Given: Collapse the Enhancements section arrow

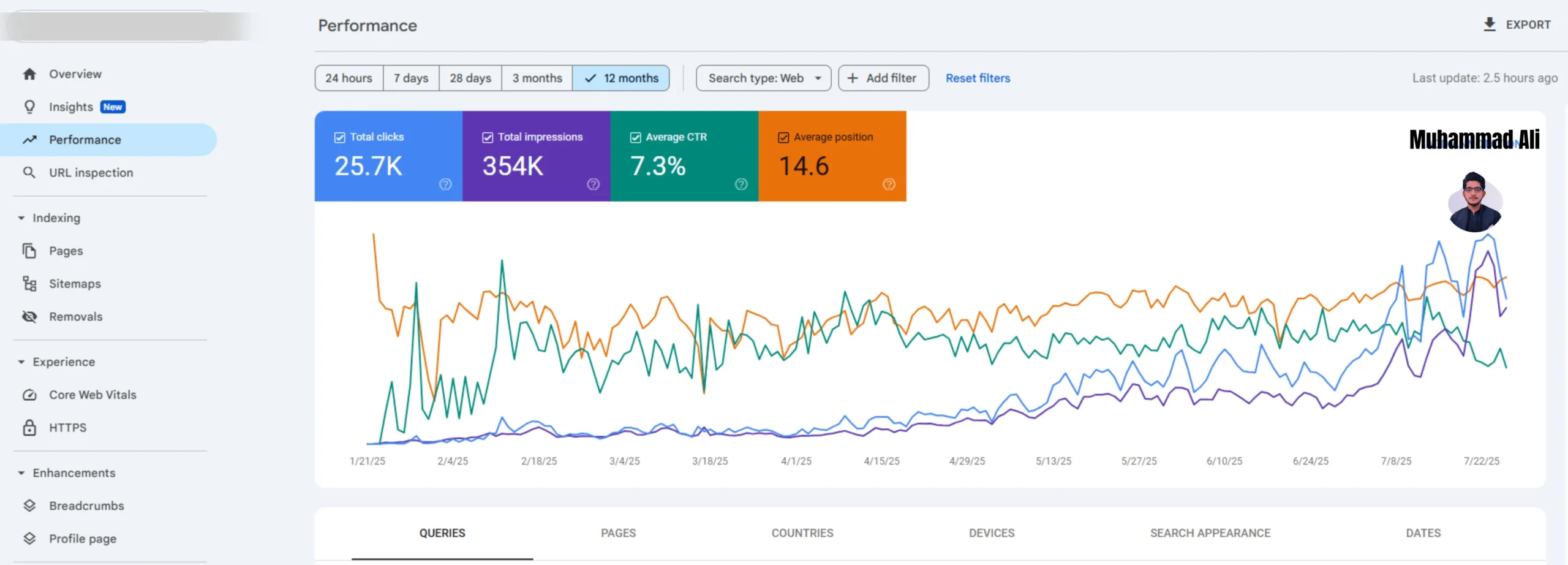Looking at the screenshot, I should click(x=21, y=473).
